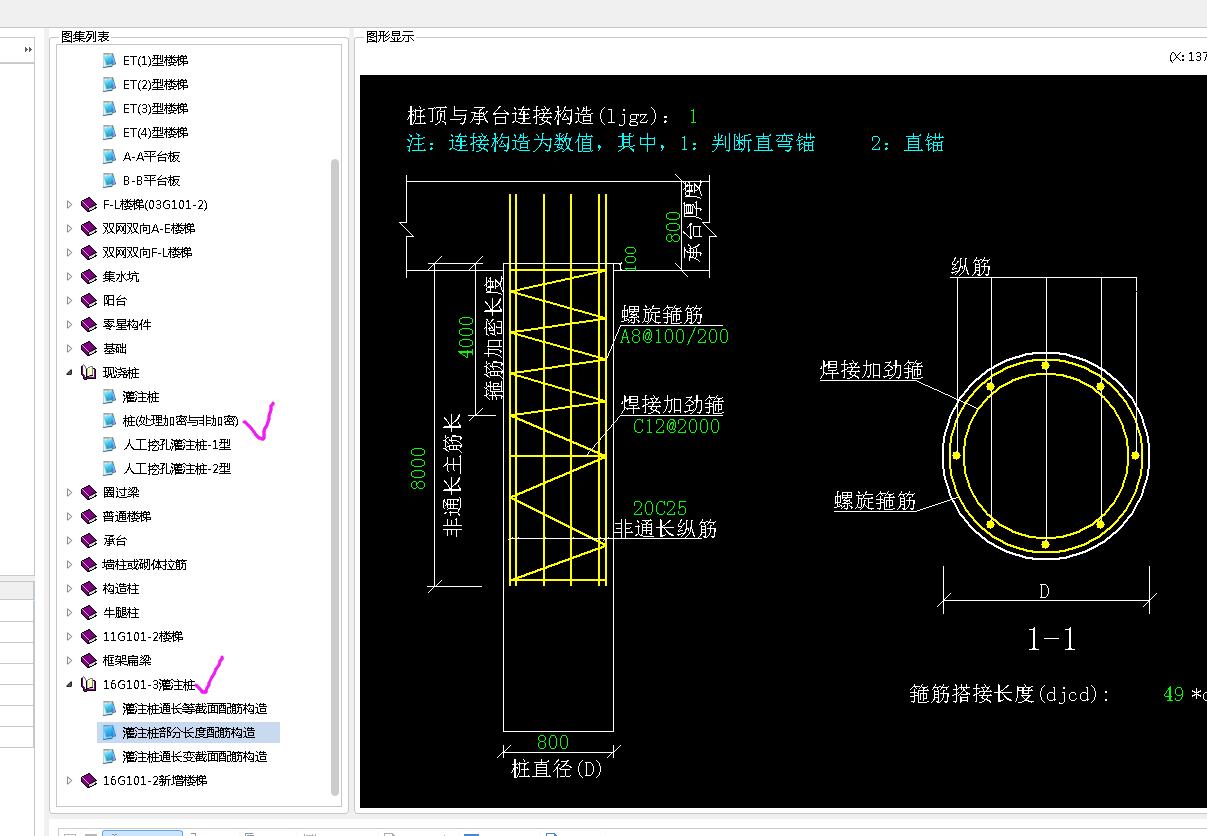This screenshot has width=1207, height=836.
Task: Expand the 承台 tree node
Action: [x=69, y=540]
